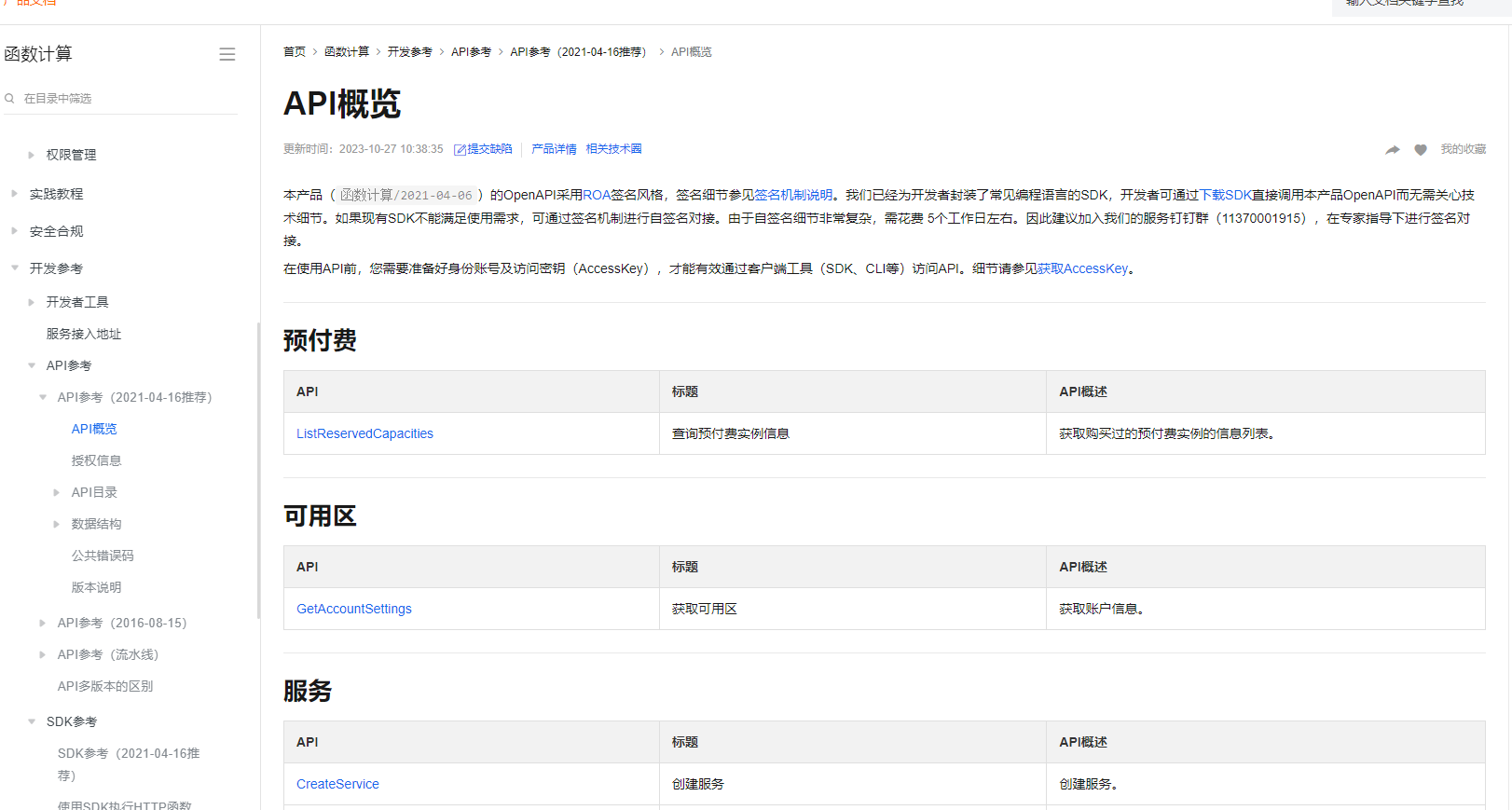Go to API参考（2021-04-16推荐）breadcrumb
1512x810 pixels.
(580, 52)
